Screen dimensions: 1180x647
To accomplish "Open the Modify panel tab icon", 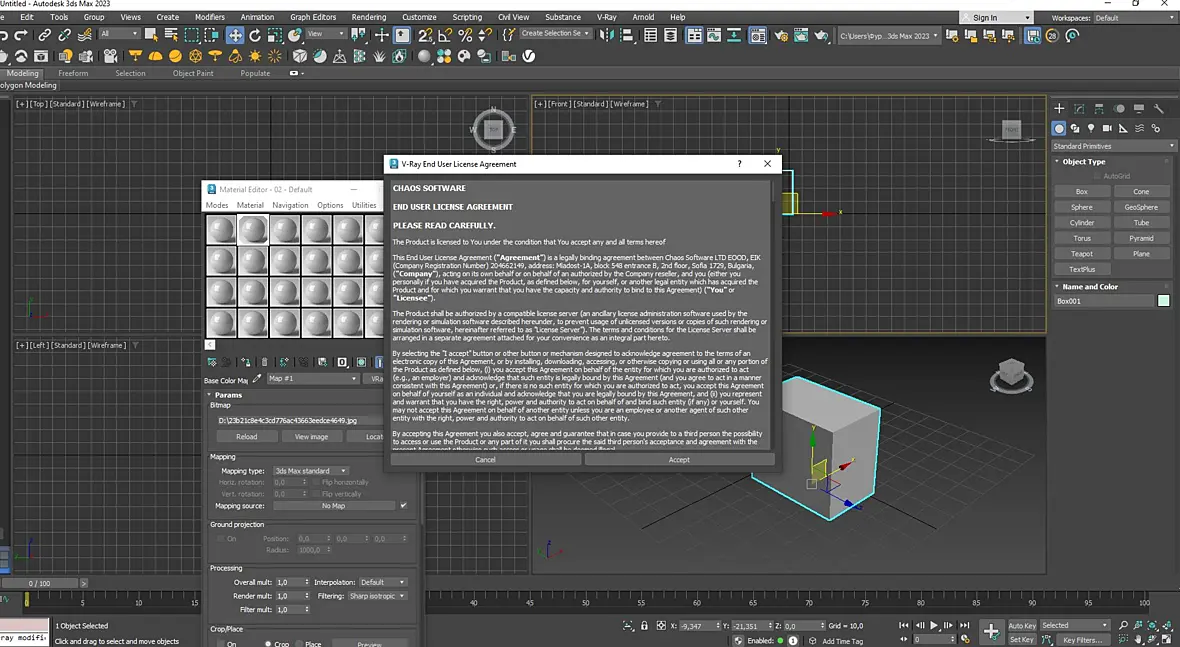I will [x=1079, y=108].
